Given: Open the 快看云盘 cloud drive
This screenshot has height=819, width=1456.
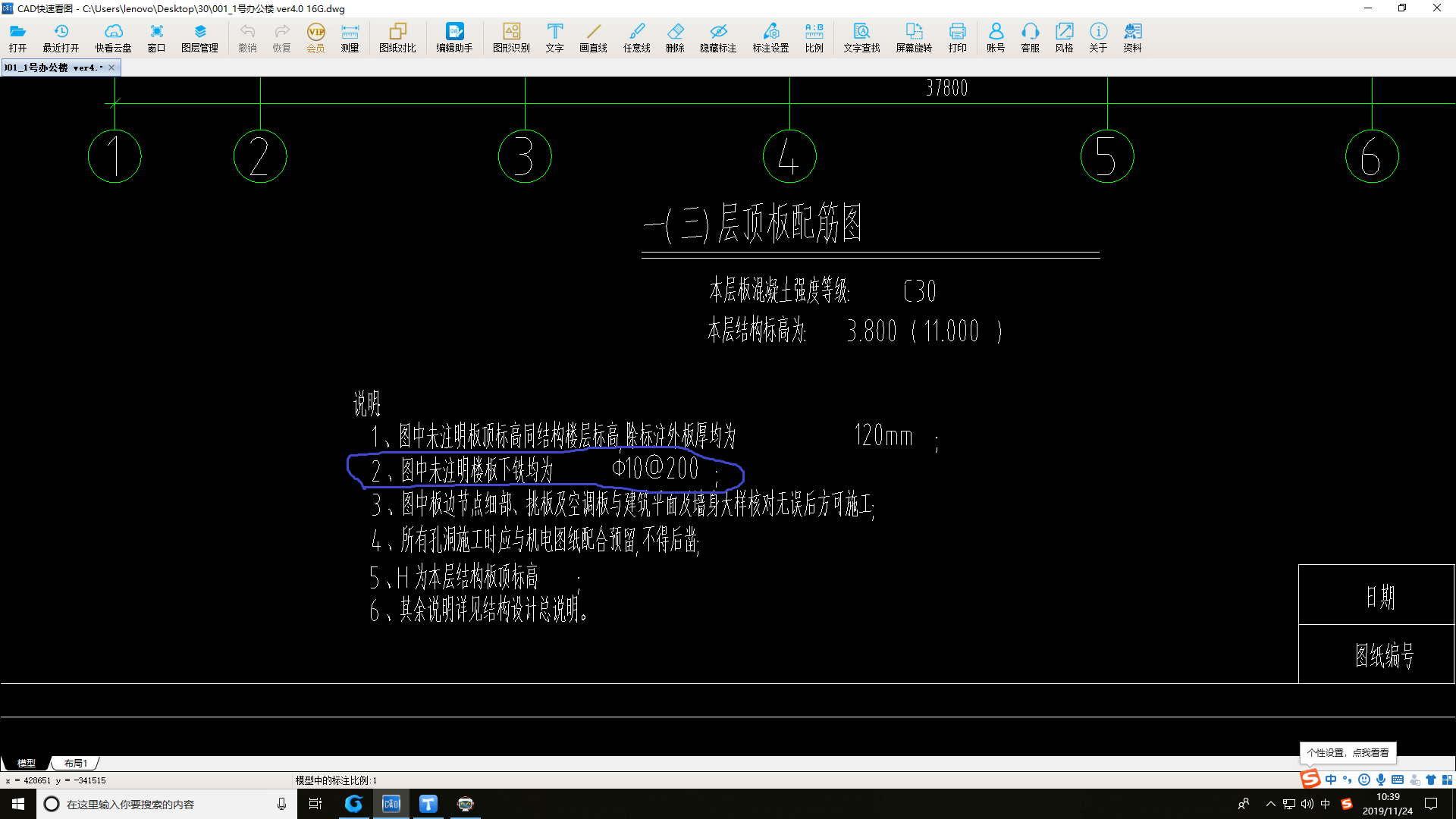Looking at the screenshot, I should click(x=113, y=38).
